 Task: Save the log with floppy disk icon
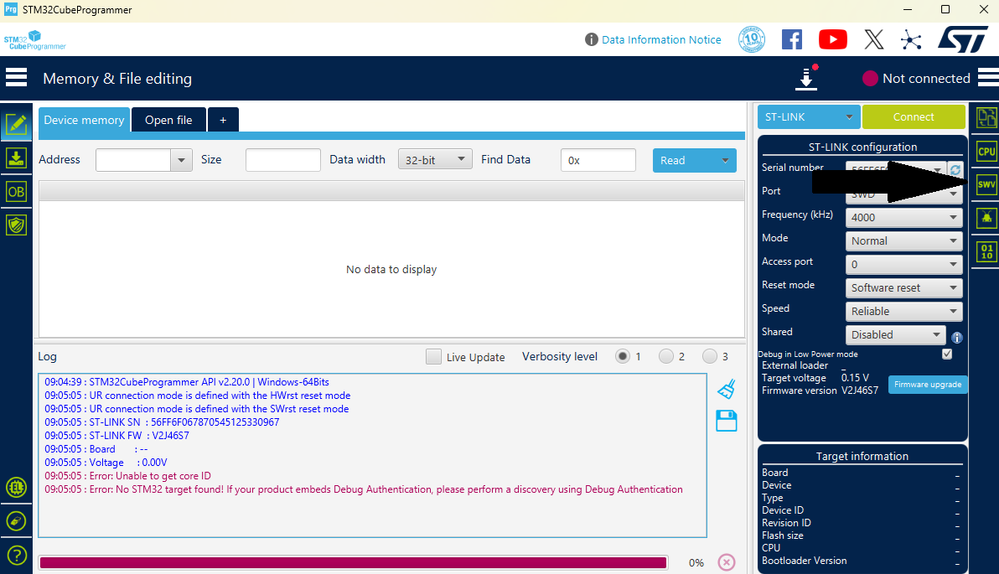pyautogui.click(x=726, y=421)
